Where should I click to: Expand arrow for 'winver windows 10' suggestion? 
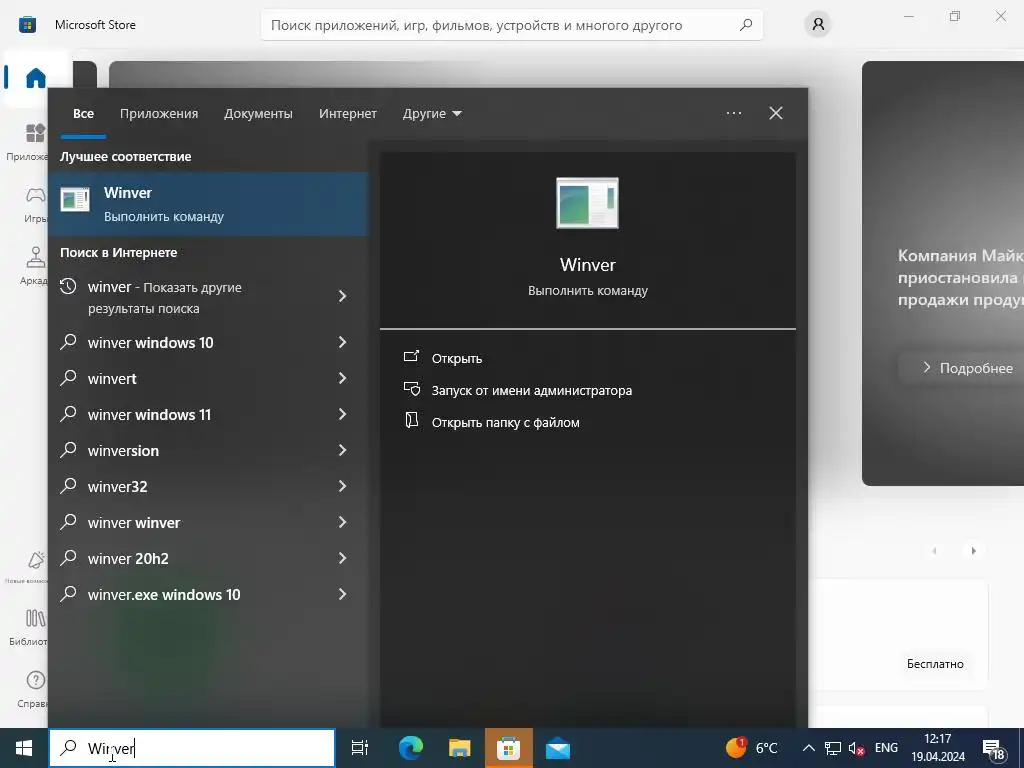[x=342, y=342]
